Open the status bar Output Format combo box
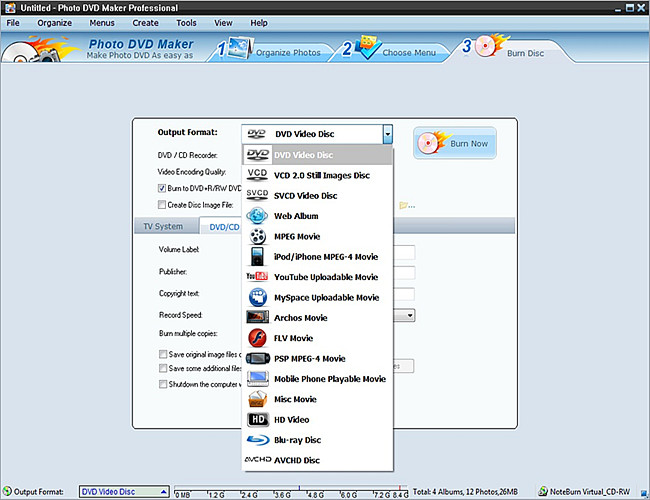Image resolution: width=650 pixels, height=500 pixels. tap(124, 492)
